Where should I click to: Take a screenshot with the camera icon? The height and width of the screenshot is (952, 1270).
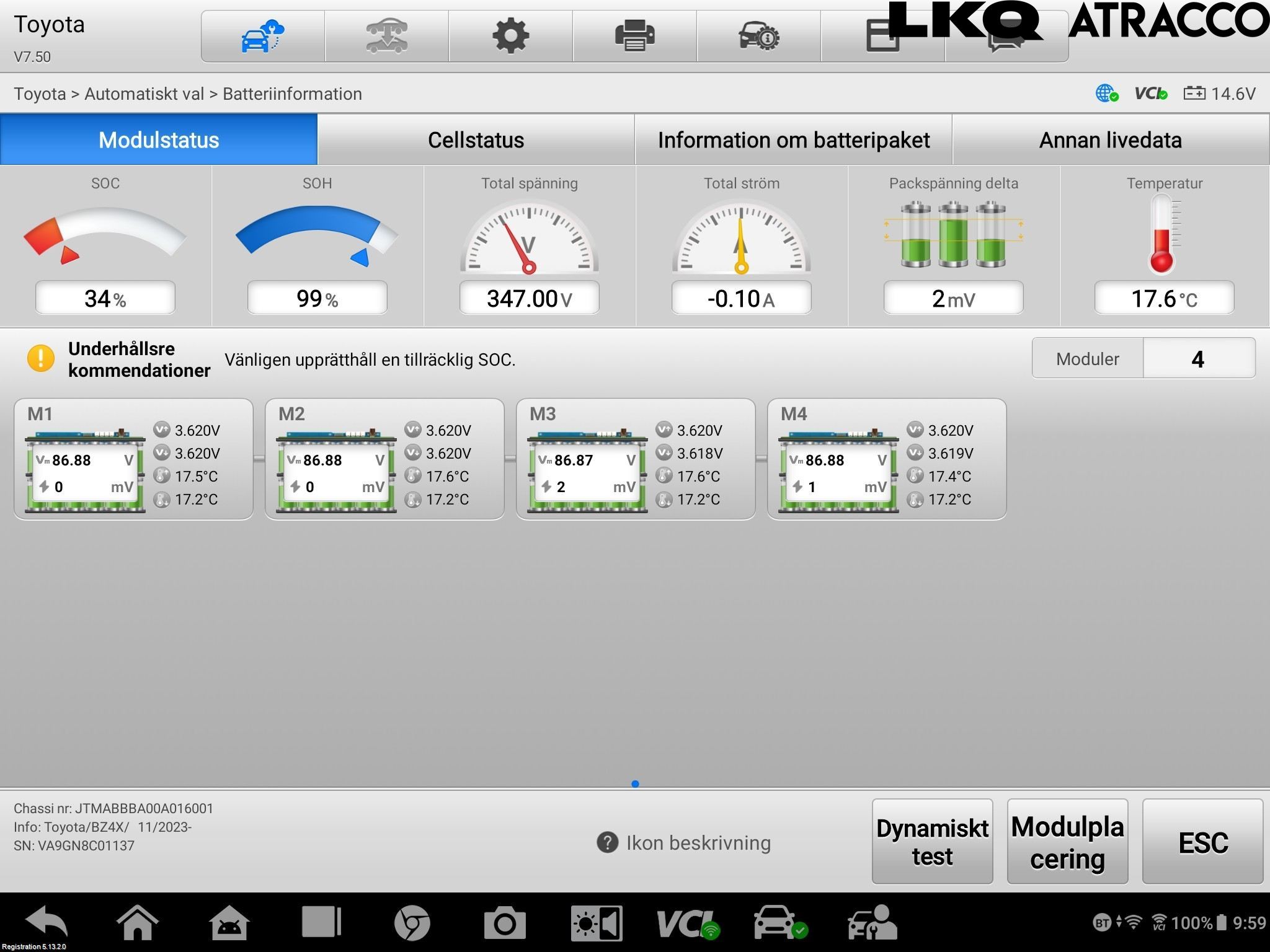(504, 923)
